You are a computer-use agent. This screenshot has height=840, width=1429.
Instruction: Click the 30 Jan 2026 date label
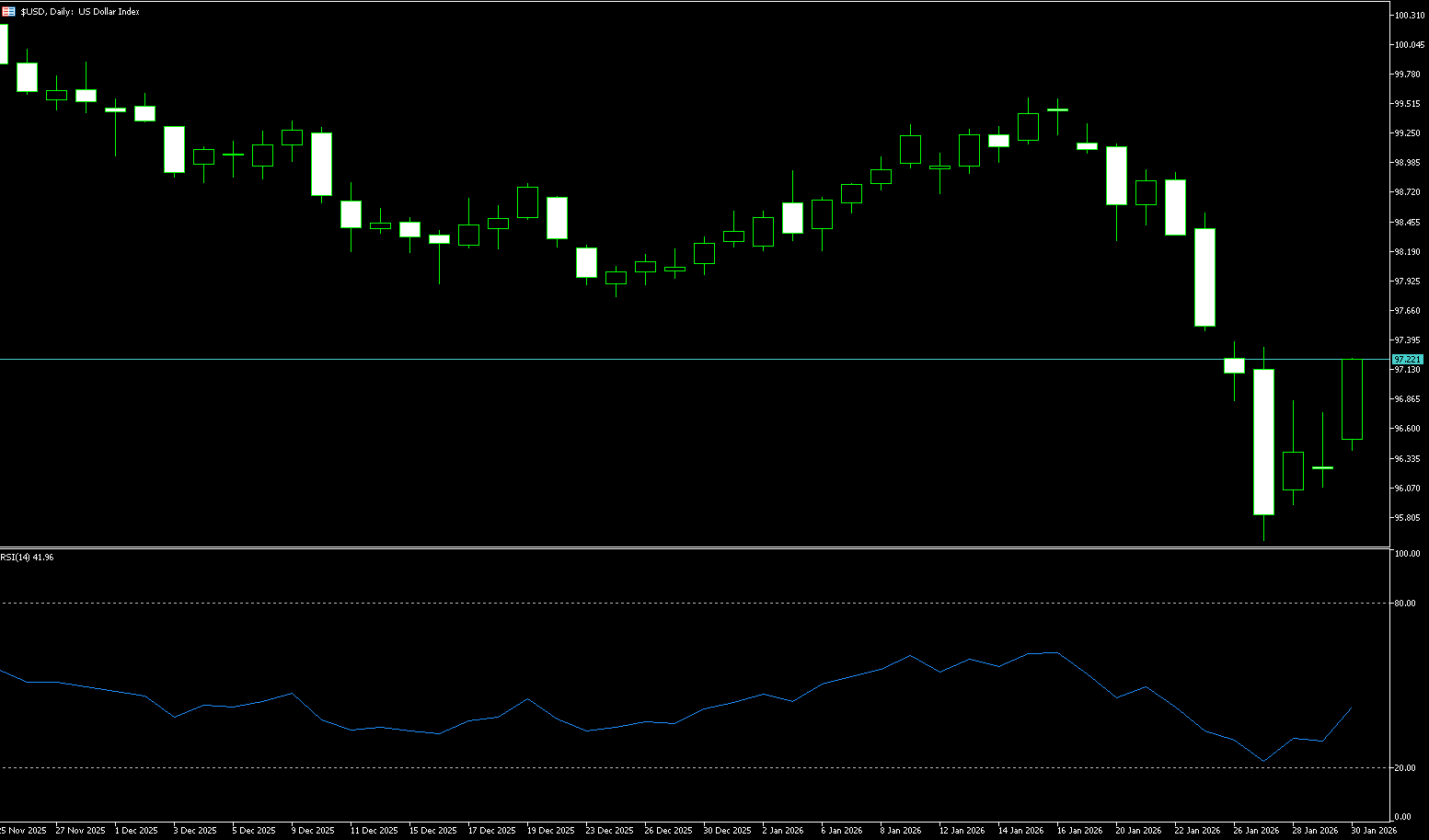(x=1373, y=831)
